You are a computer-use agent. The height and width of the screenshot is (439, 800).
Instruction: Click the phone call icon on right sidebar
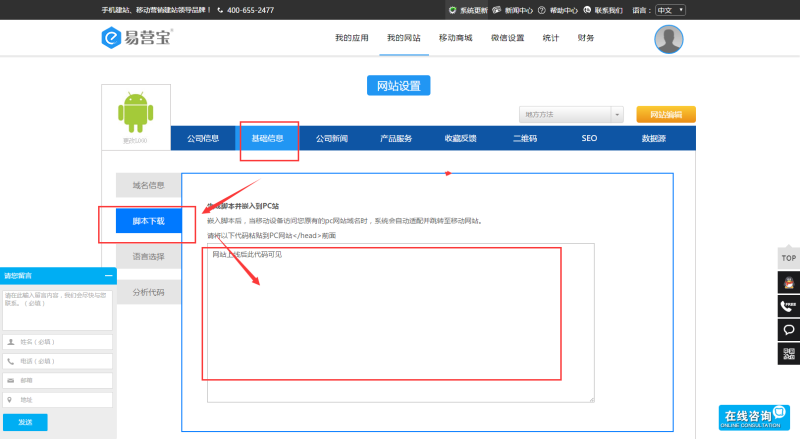pyautogui.click(x=788, y=306)
